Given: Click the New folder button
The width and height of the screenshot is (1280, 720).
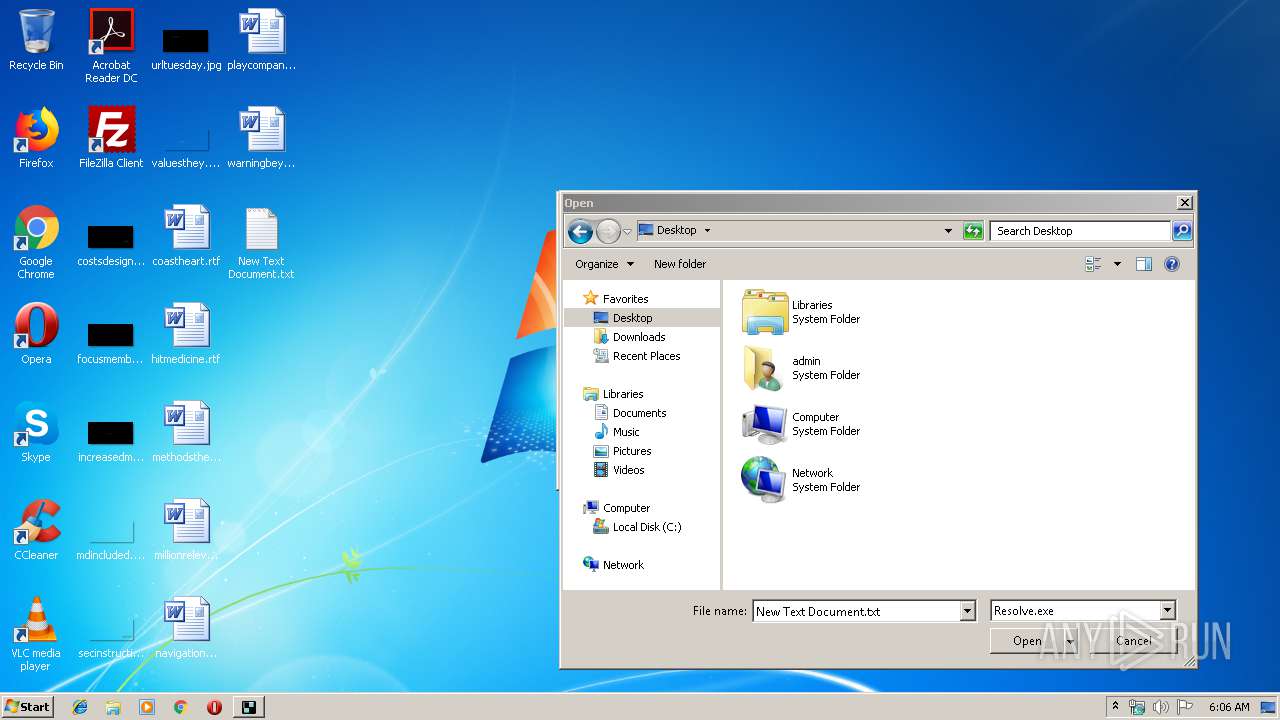Looking at the screenshot, I should pos(680,264).
